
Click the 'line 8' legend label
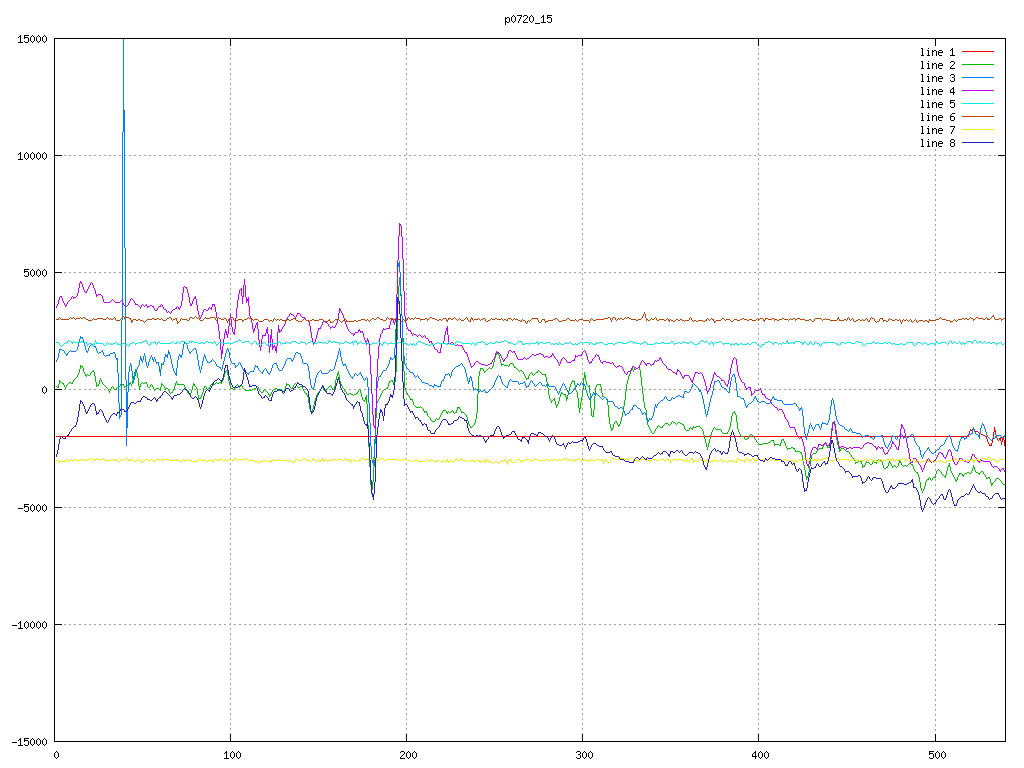937,143
